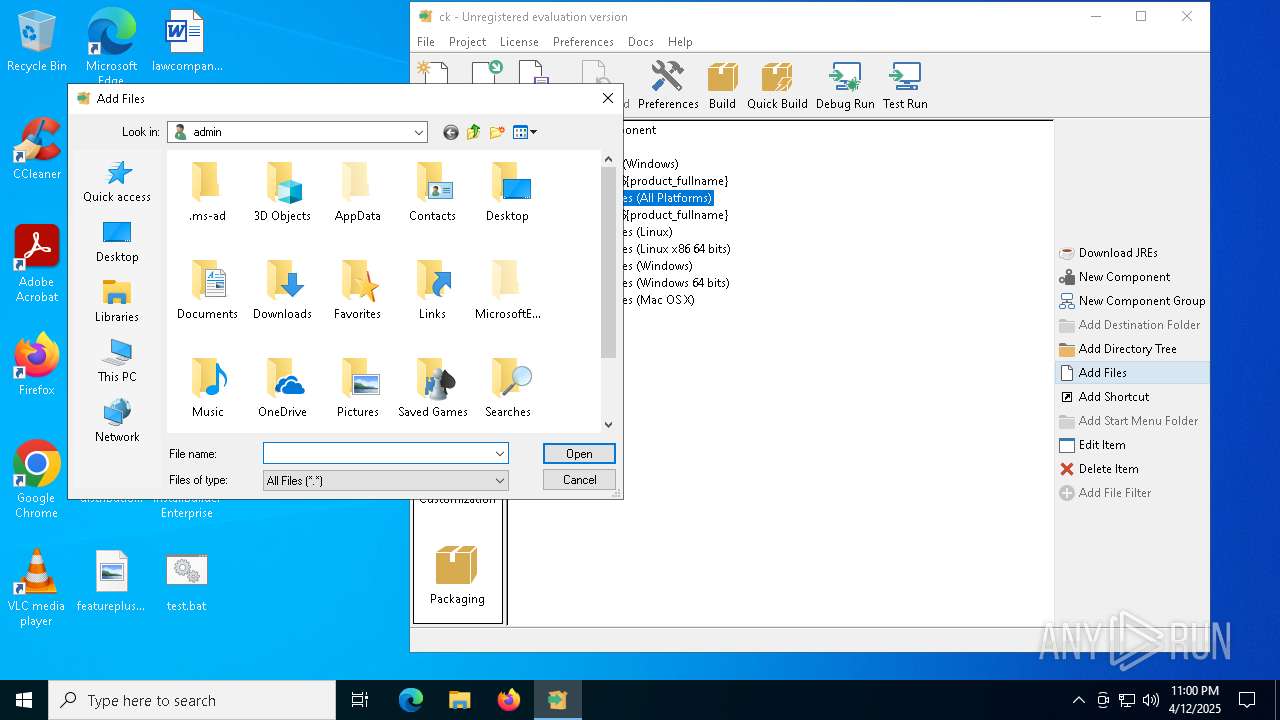Screen dimensions: 1280x720
Task: Click the file list scroll down arrow
Action: pos(608,424)
